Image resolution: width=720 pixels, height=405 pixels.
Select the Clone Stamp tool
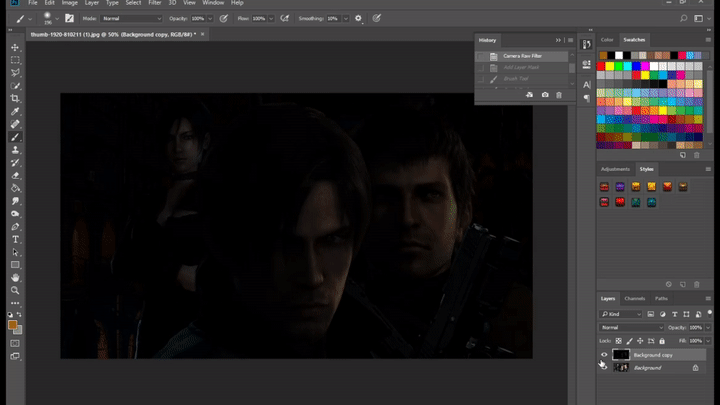coord(15,150)
